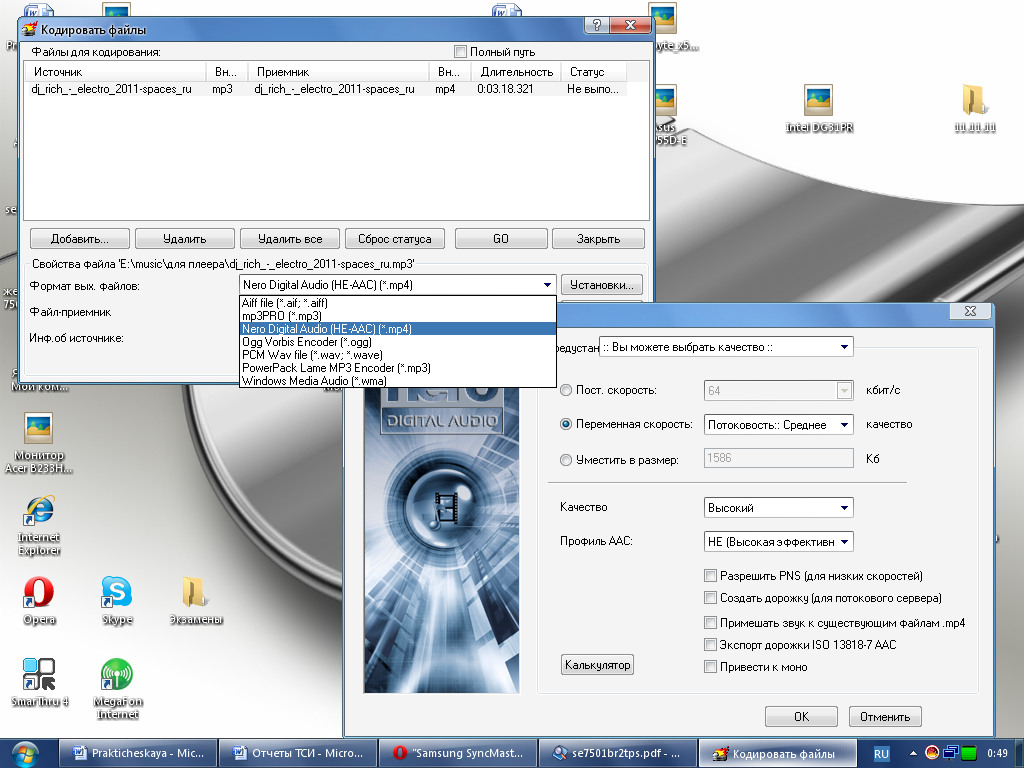Screen dimensions: 1024x768
Task: Click the Удалить button
Action: [185, 238]
